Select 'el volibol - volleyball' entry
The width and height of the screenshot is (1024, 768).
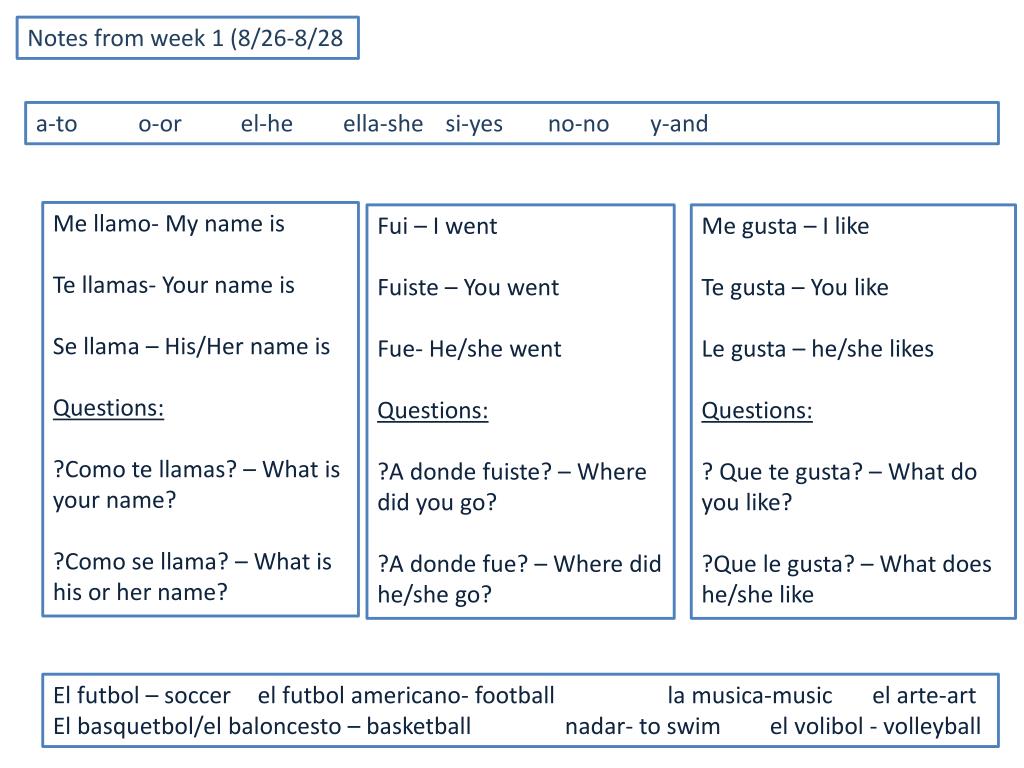(875, 726)
